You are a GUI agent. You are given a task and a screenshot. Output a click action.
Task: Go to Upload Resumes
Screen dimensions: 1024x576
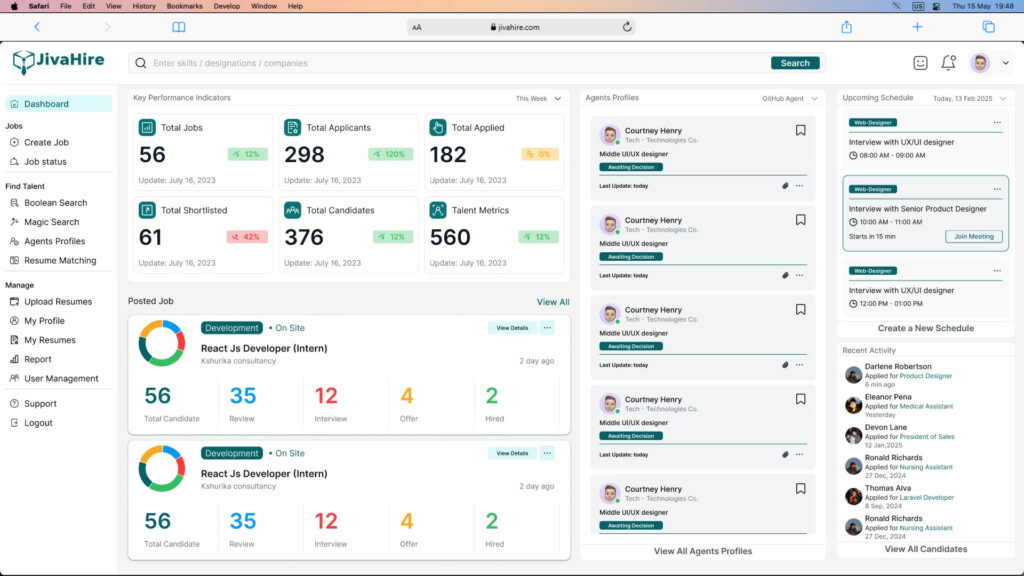pyautogui.click(x=60, y=301)
